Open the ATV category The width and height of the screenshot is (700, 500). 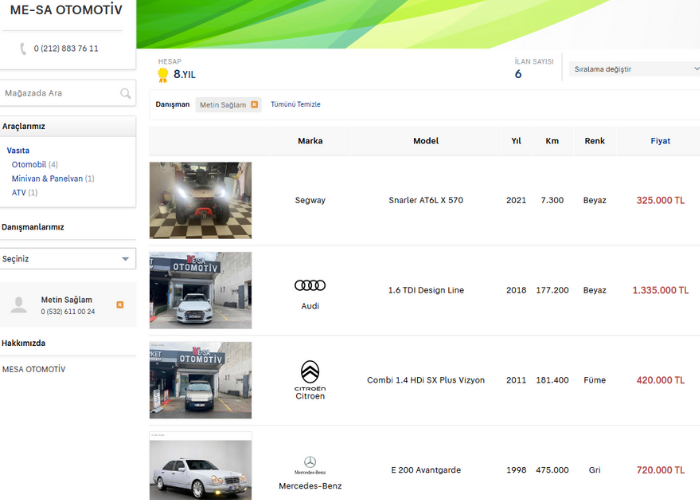point(18,192)
